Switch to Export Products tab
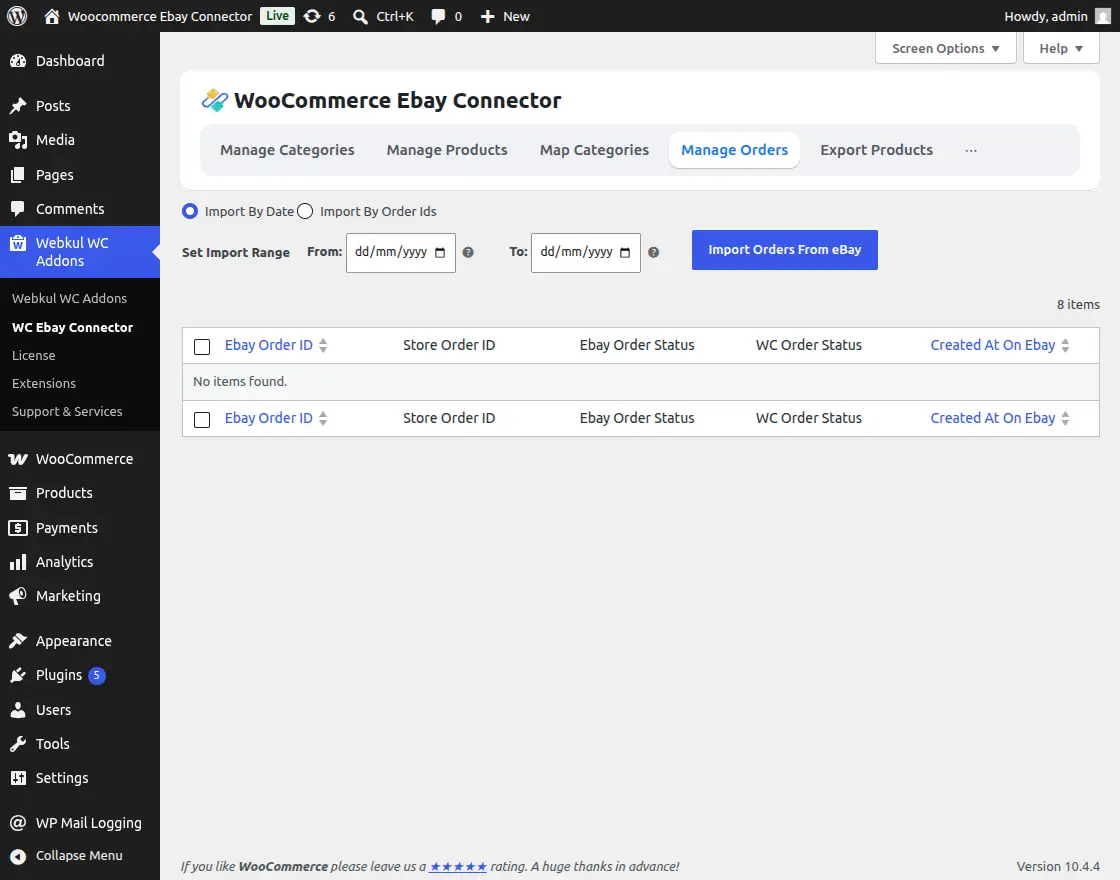Viewport: 1120px width, 880px height. 876,150
